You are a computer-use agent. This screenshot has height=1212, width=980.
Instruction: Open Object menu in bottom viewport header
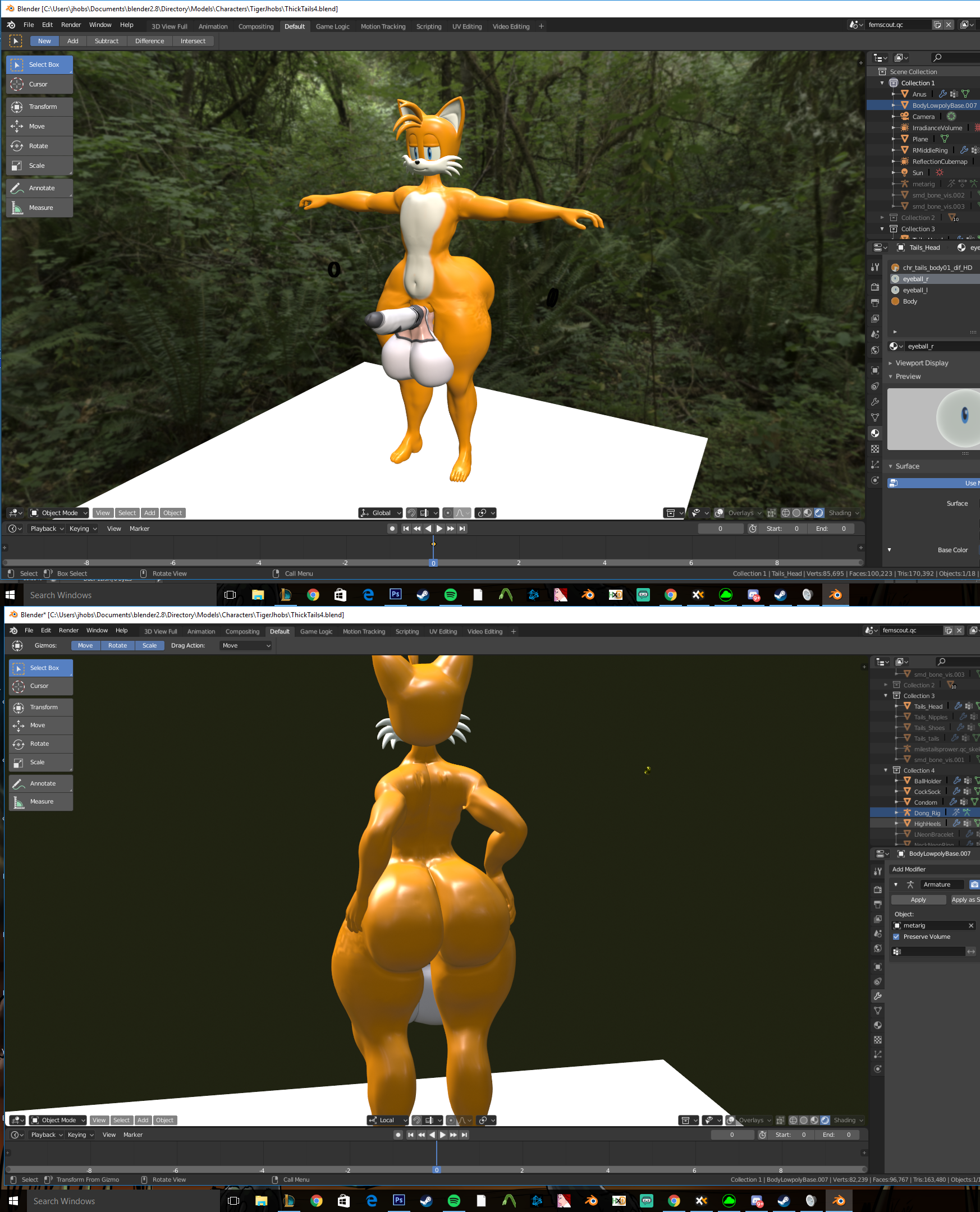[165, 1120]
